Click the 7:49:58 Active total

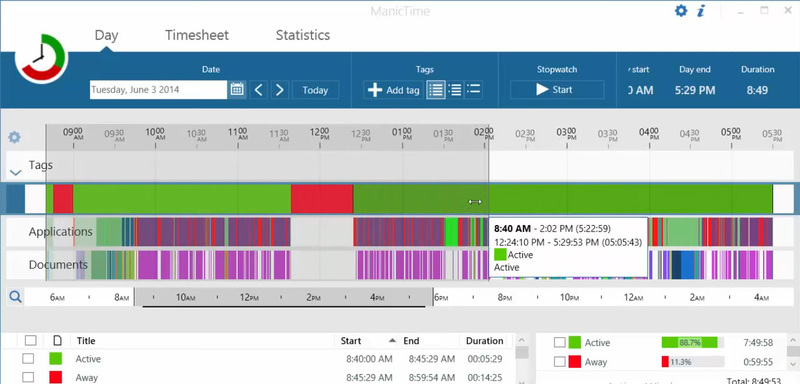pos(758,343)
